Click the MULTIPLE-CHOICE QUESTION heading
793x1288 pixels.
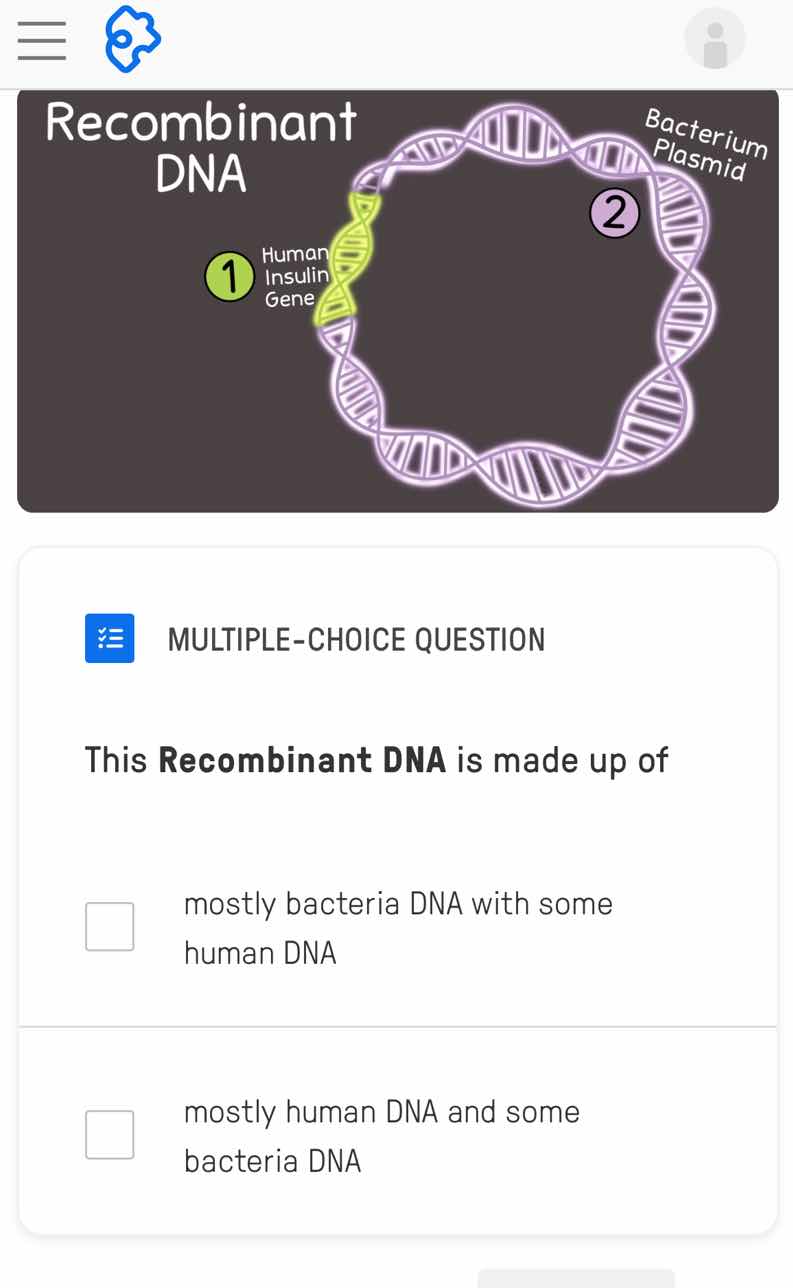[x=356, y=638]
